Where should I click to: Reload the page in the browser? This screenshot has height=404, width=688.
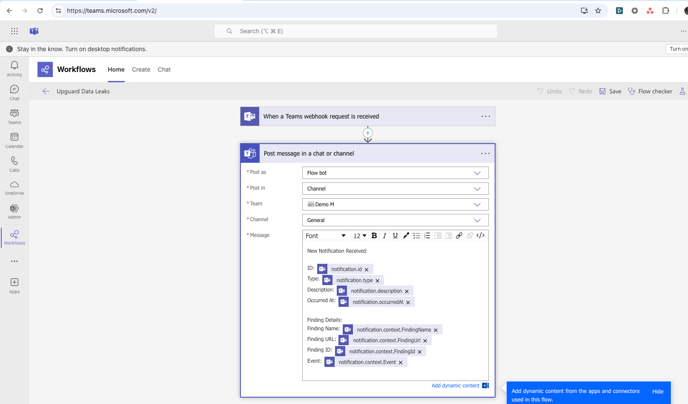tap(40, 11)
